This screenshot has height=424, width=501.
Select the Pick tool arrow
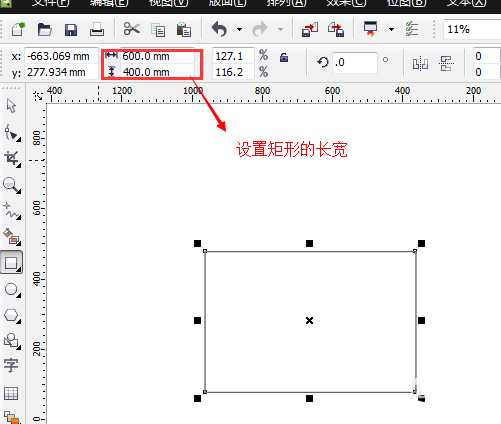12,106
